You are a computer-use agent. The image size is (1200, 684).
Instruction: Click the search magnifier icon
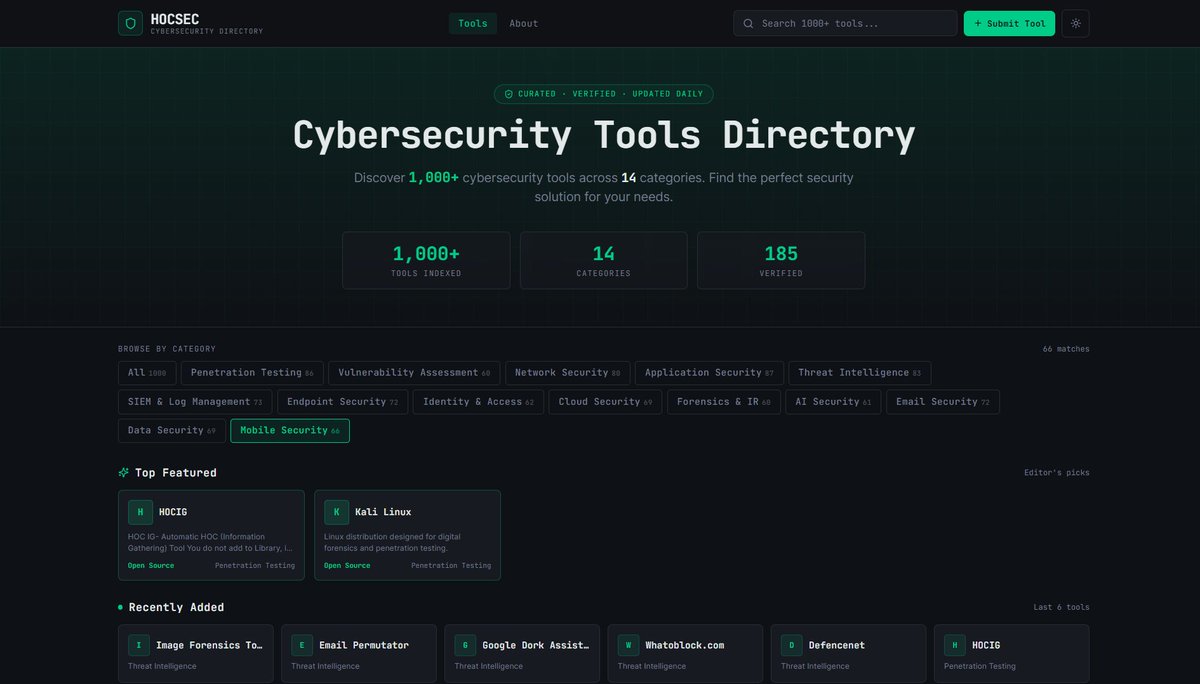[748, 23]
